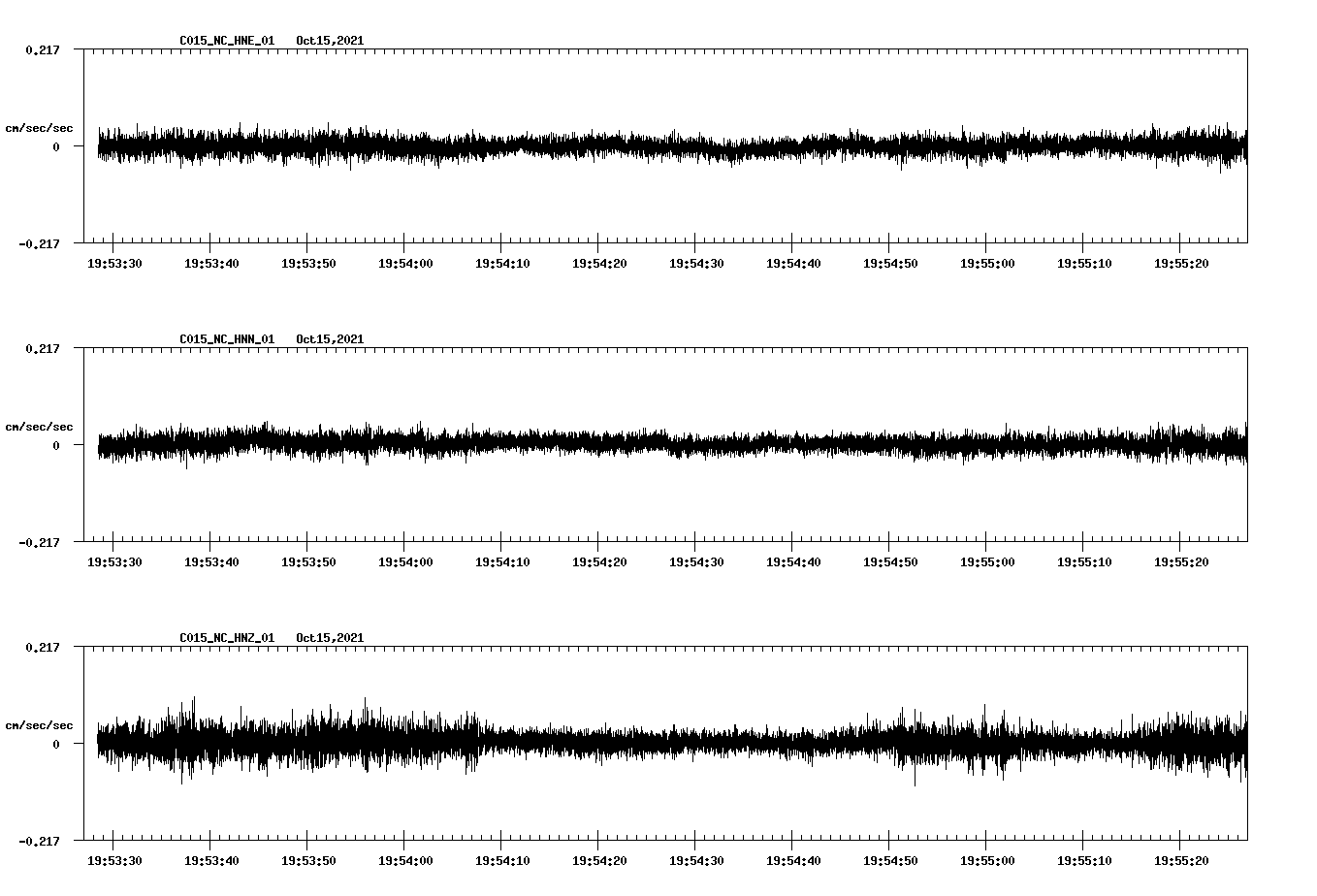
Task: Click the C015_NC_HNE_01 channel title
Action: click(x=227, y=41)
